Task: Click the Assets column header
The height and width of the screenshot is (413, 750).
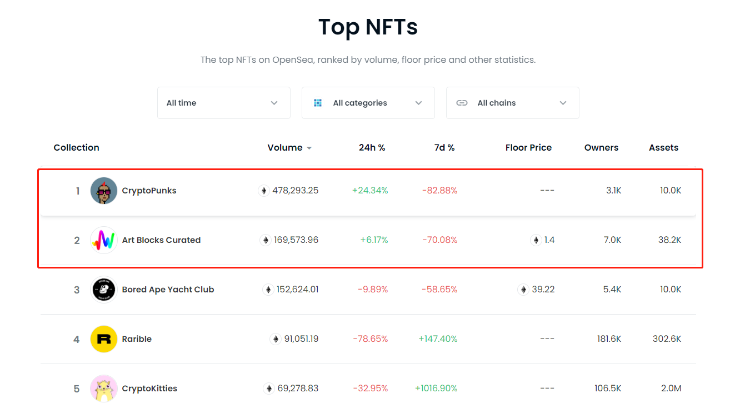Action: (663, 148)
